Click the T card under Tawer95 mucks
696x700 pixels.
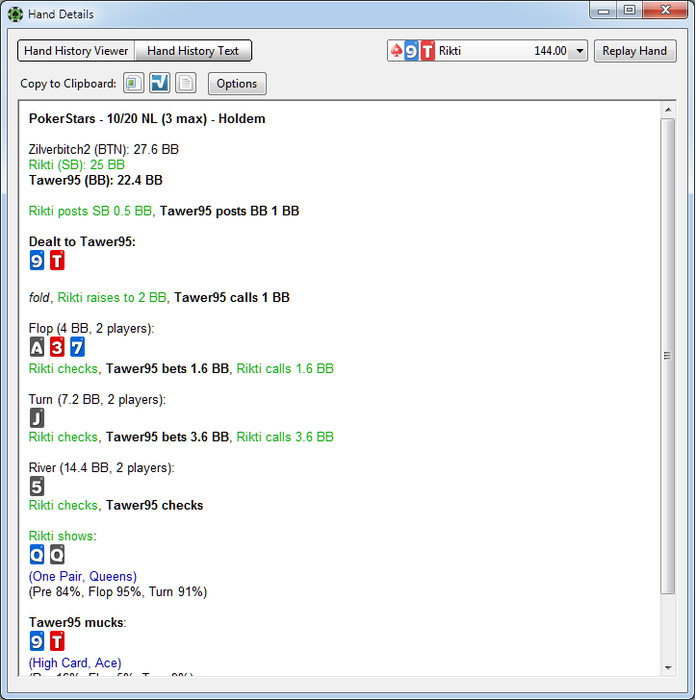[57, 641]
